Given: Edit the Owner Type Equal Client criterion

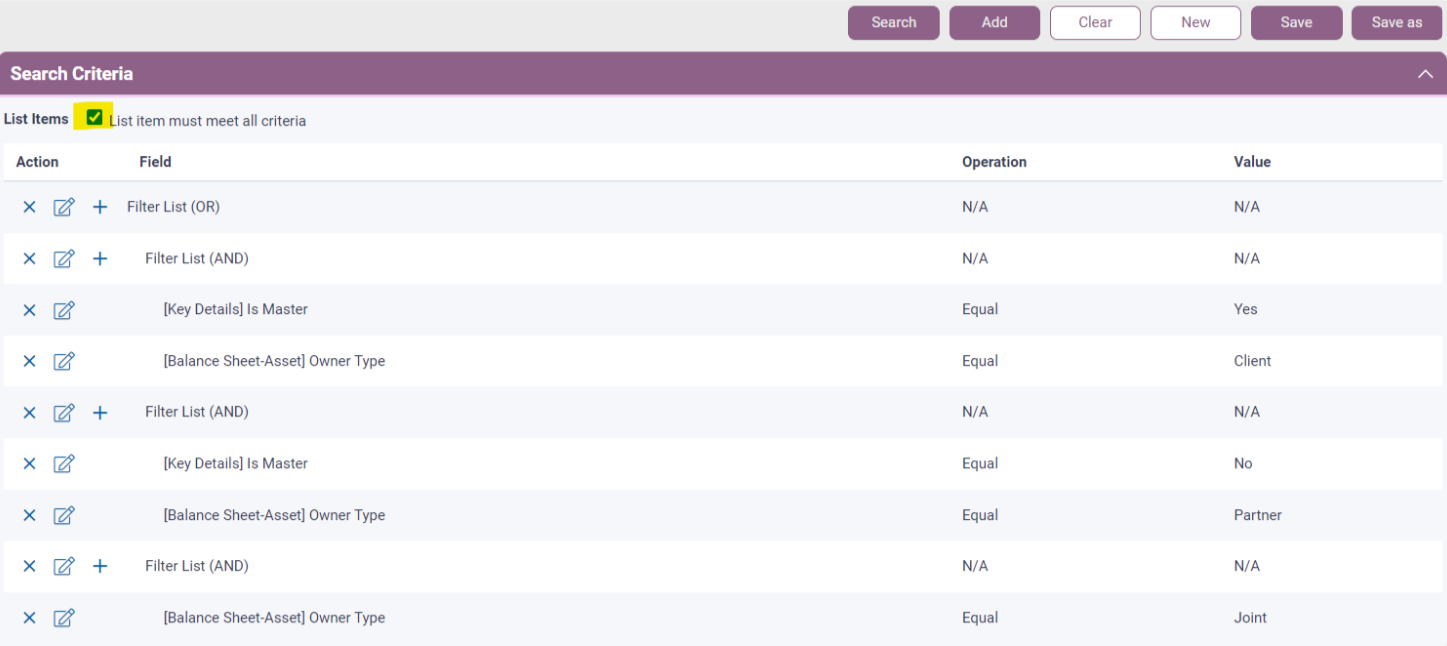Looking at the screenshot, I should tap(64, 361).
